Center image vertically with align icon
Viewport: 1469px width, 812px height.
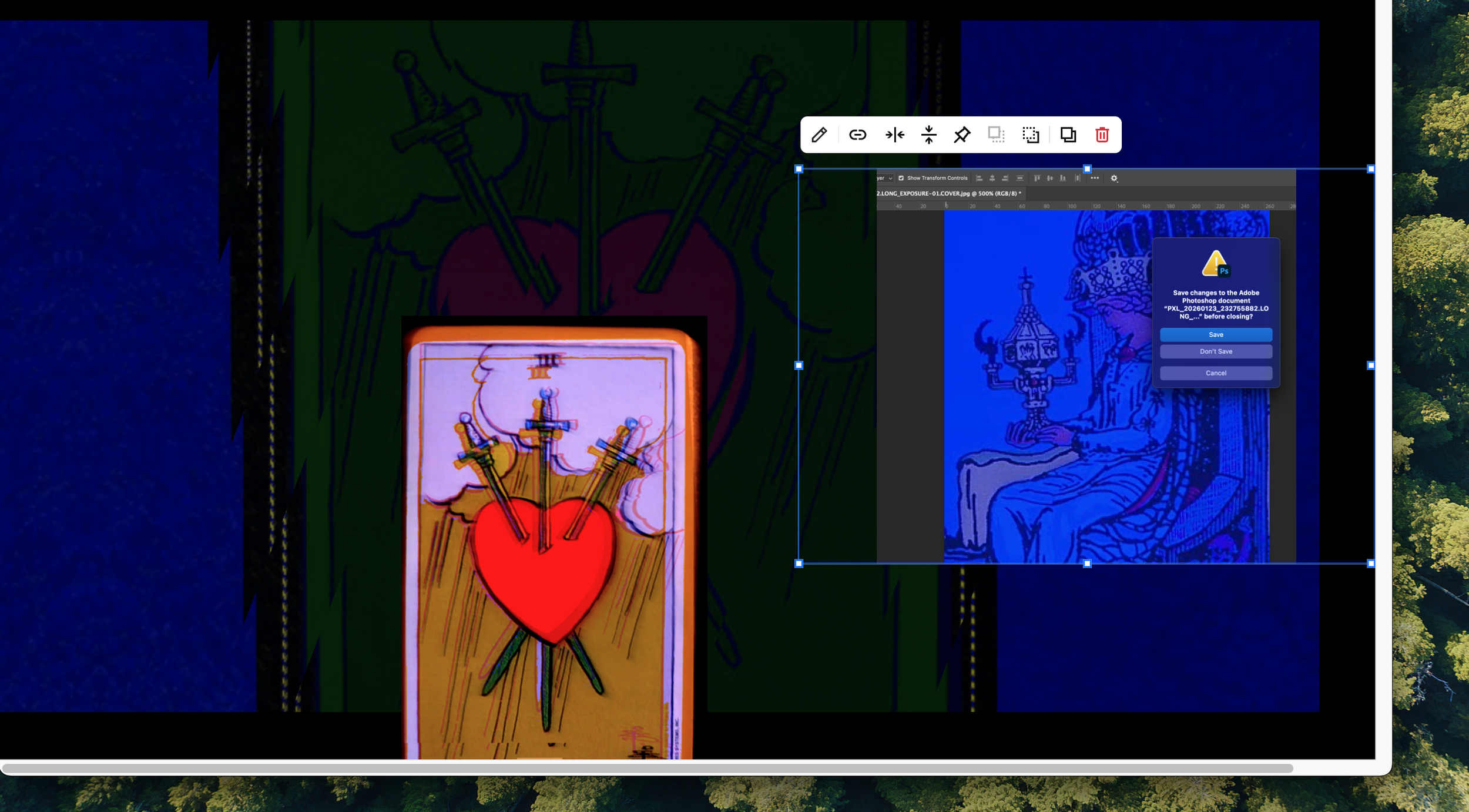click(x=928, y=135)
